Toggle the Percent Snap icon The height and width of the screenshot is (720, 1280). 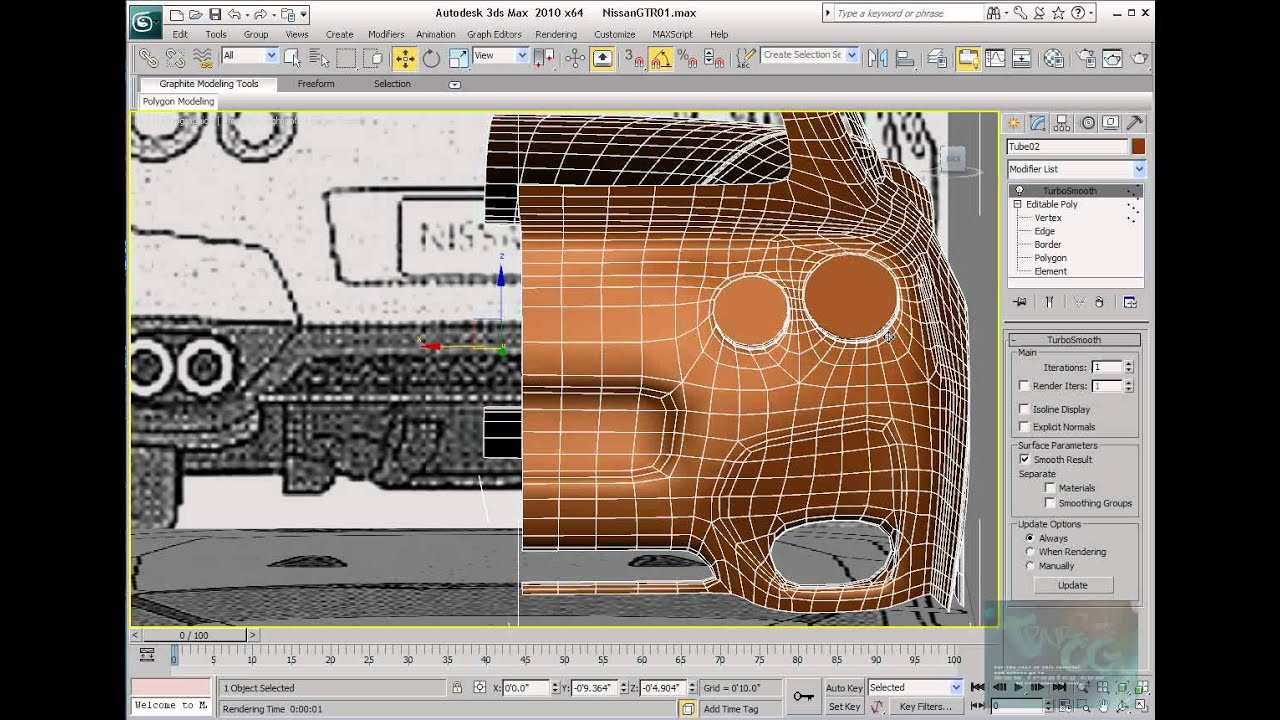tap(686, 58)
